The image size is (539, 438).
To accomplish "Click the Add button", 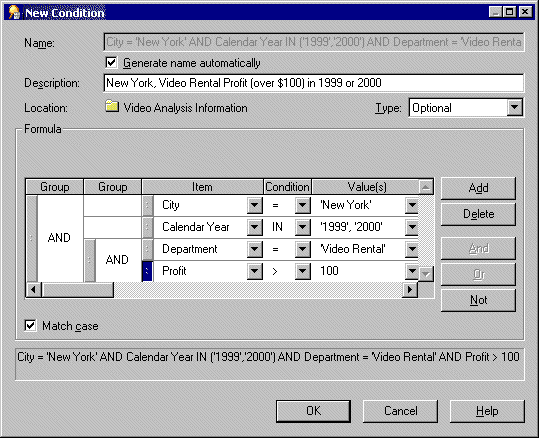I will tap(478, 188).
